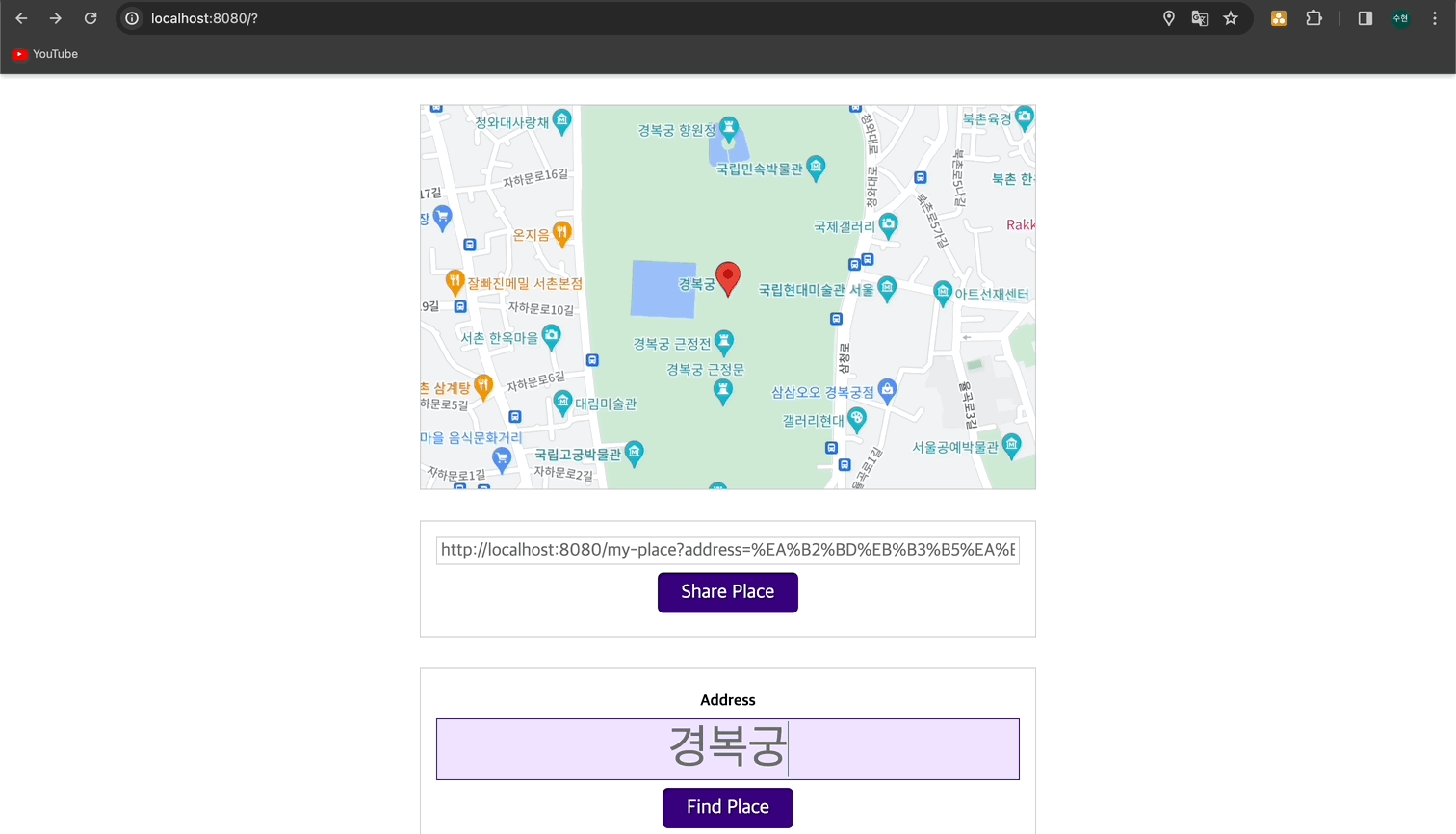
Task: Select the 국립현대미술관 서울 marker
Action: pyautogui.click(x=887, y=288)
